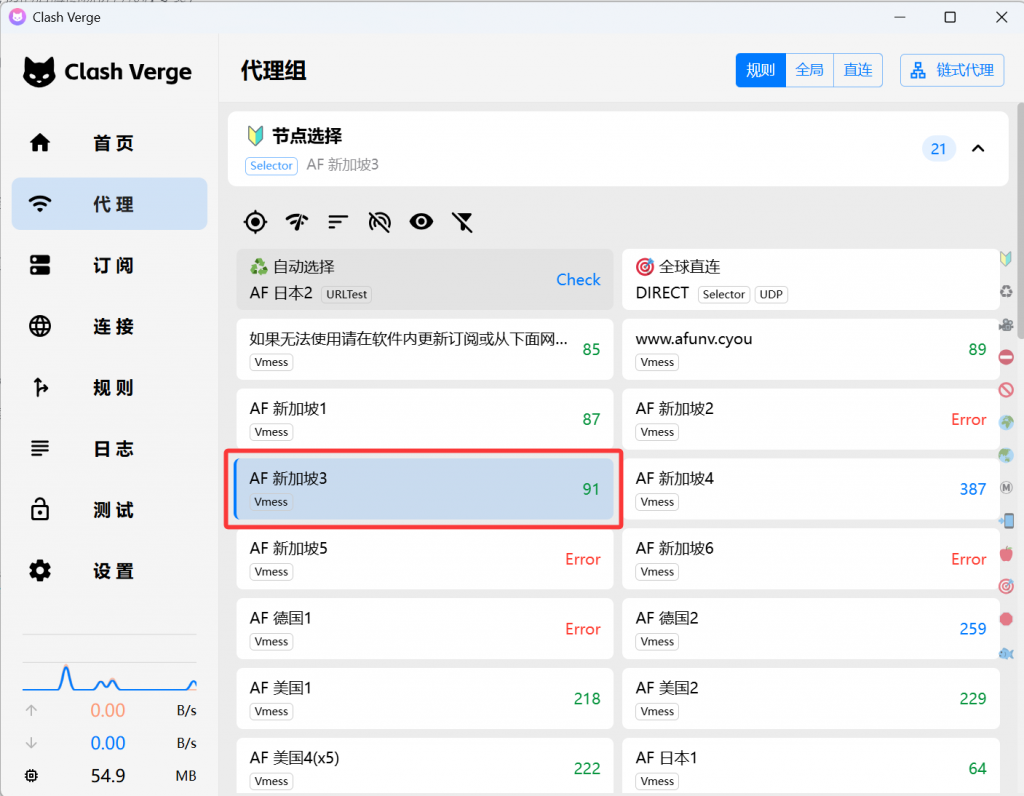Maximize the Clash Verge window

950,18
